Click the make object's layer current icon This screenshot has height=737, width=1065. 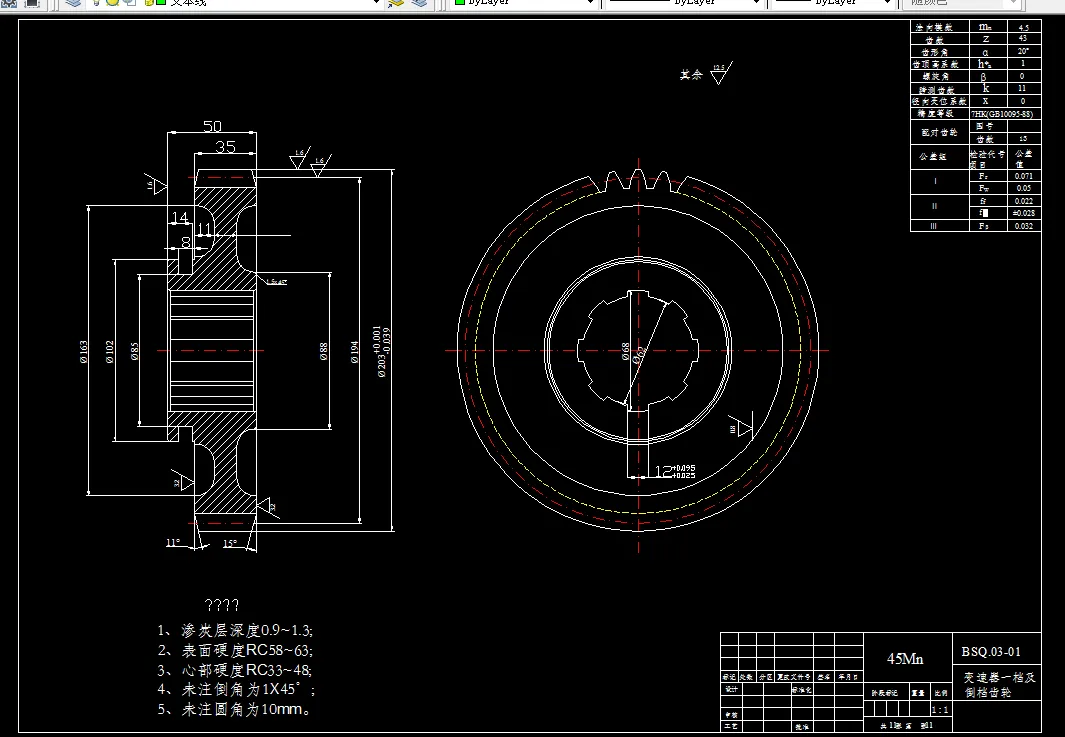pyautogui.click(x=396, y=3)
